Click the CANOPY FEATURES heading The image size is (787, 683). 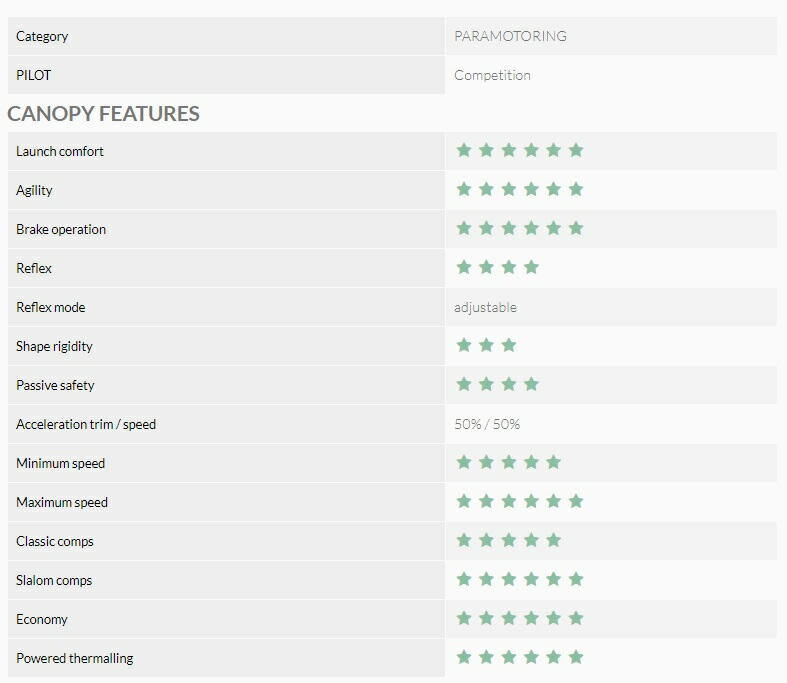click(103, 113)
